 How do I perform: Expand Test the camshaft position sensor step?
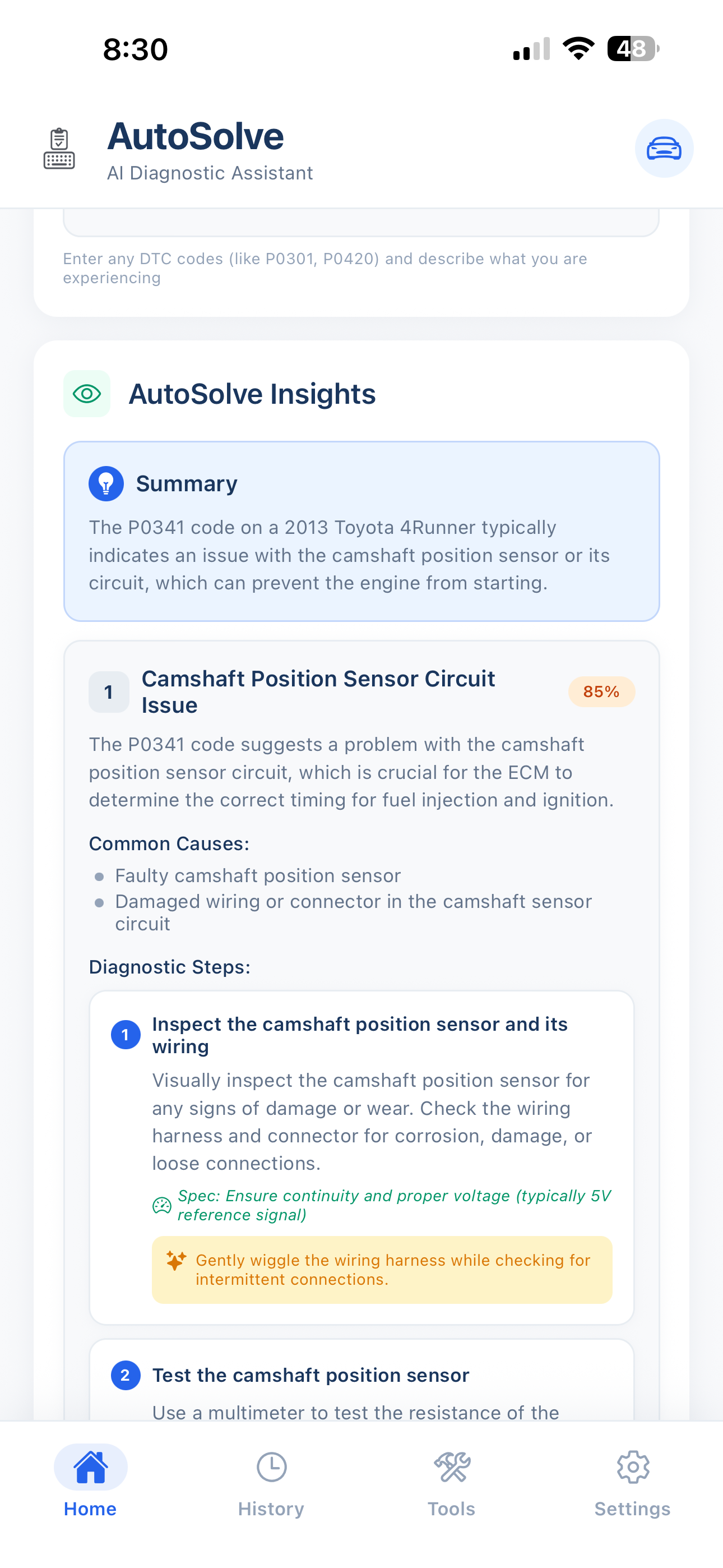(x=310, y=1375)
